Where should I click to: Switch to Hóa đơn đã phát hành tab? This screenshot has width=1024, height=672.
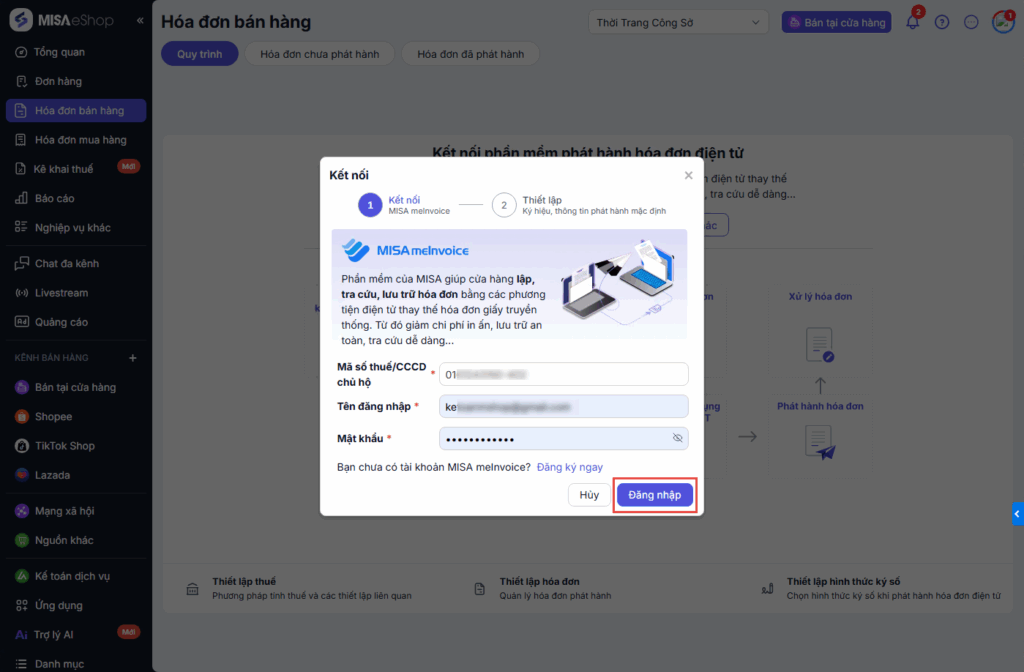[470, 54]
